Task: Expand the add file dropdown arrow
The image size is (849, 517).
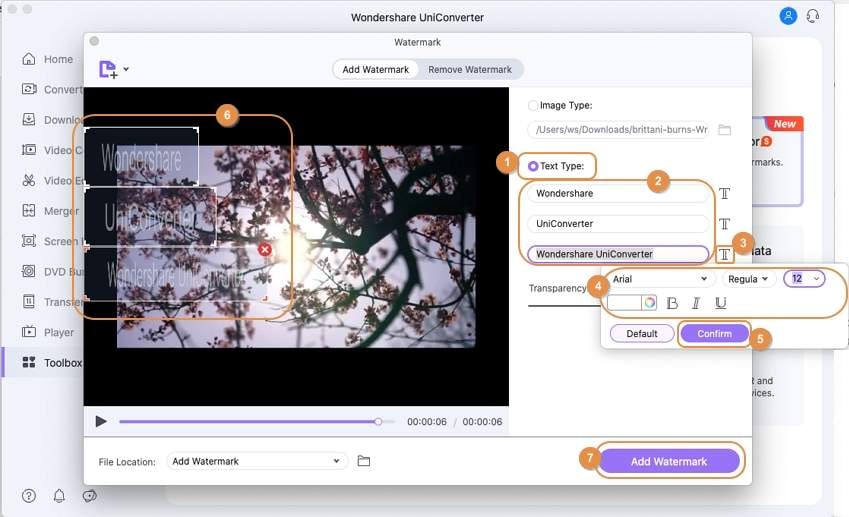Action: click(x=126, y=69)
